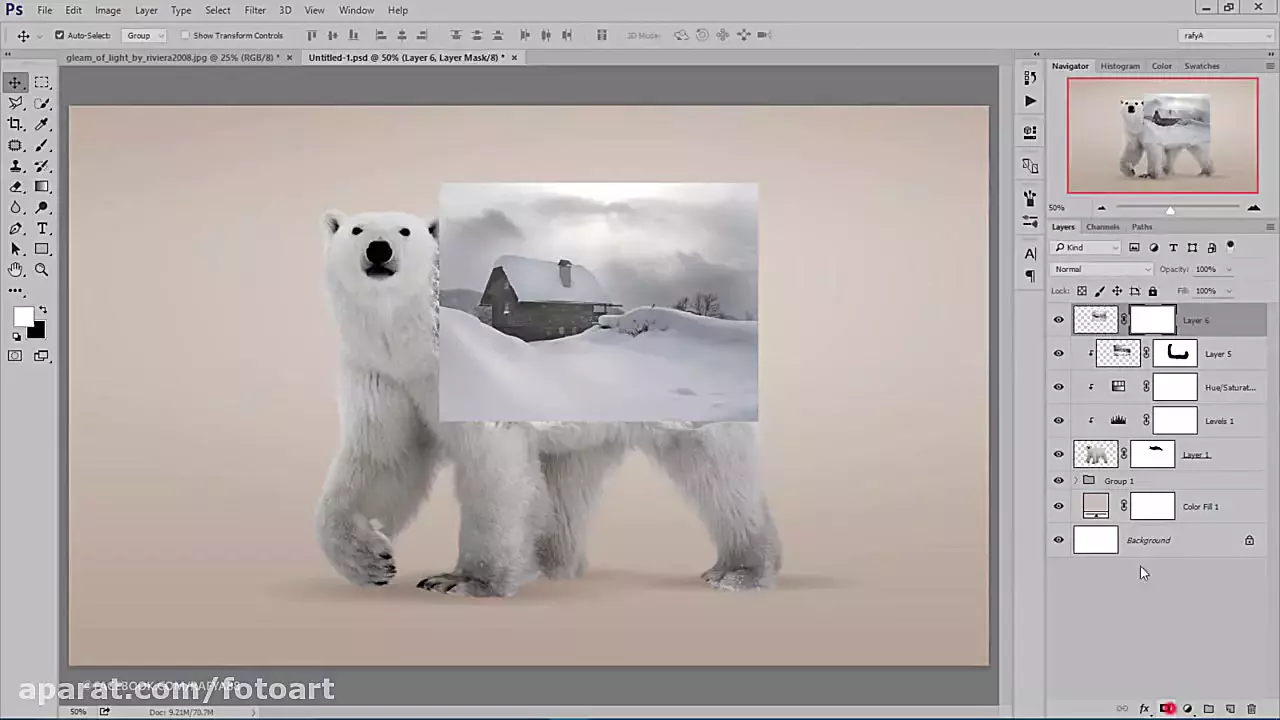This screenshot has height=720, width=1280.
Task: Toggle Hue/Saturation layer visibility
Action: pos(1059,387)
